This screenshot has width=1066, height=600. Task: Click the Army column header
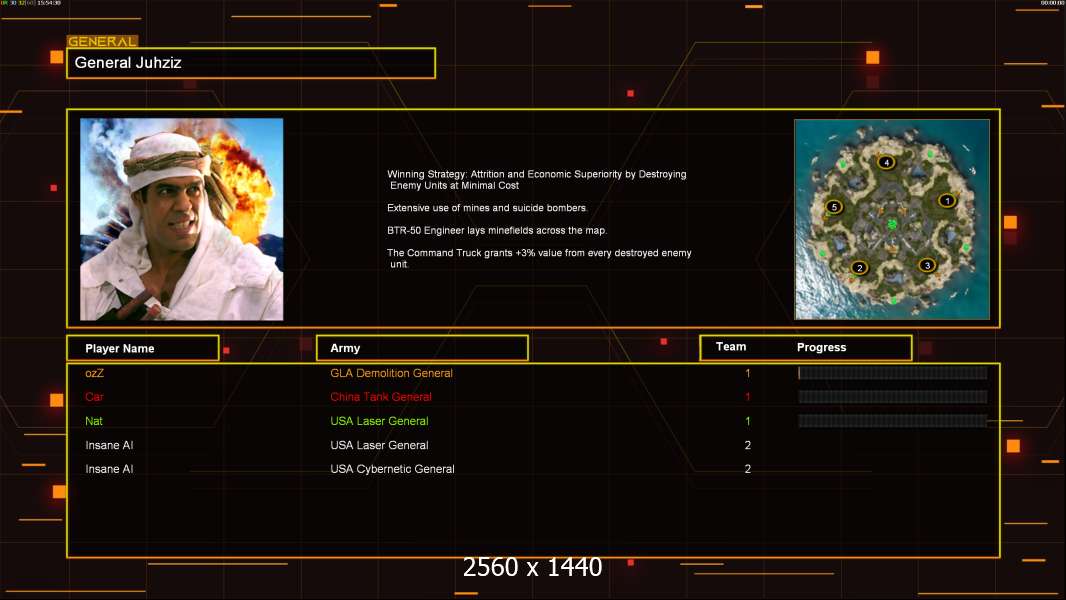(422, 348)
